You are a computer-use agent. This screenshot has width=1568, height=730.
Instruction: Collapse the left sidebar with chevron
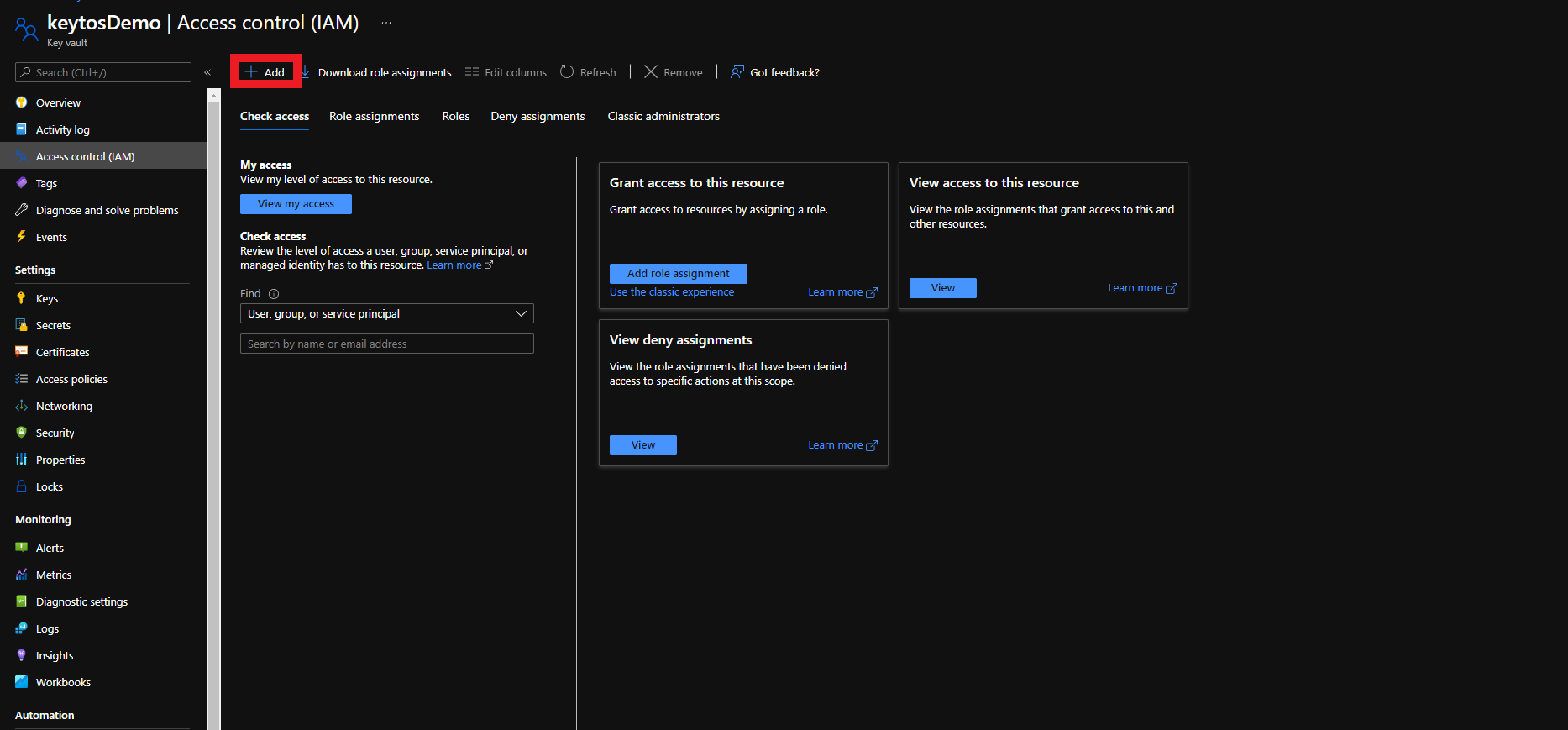coord(207,72)
